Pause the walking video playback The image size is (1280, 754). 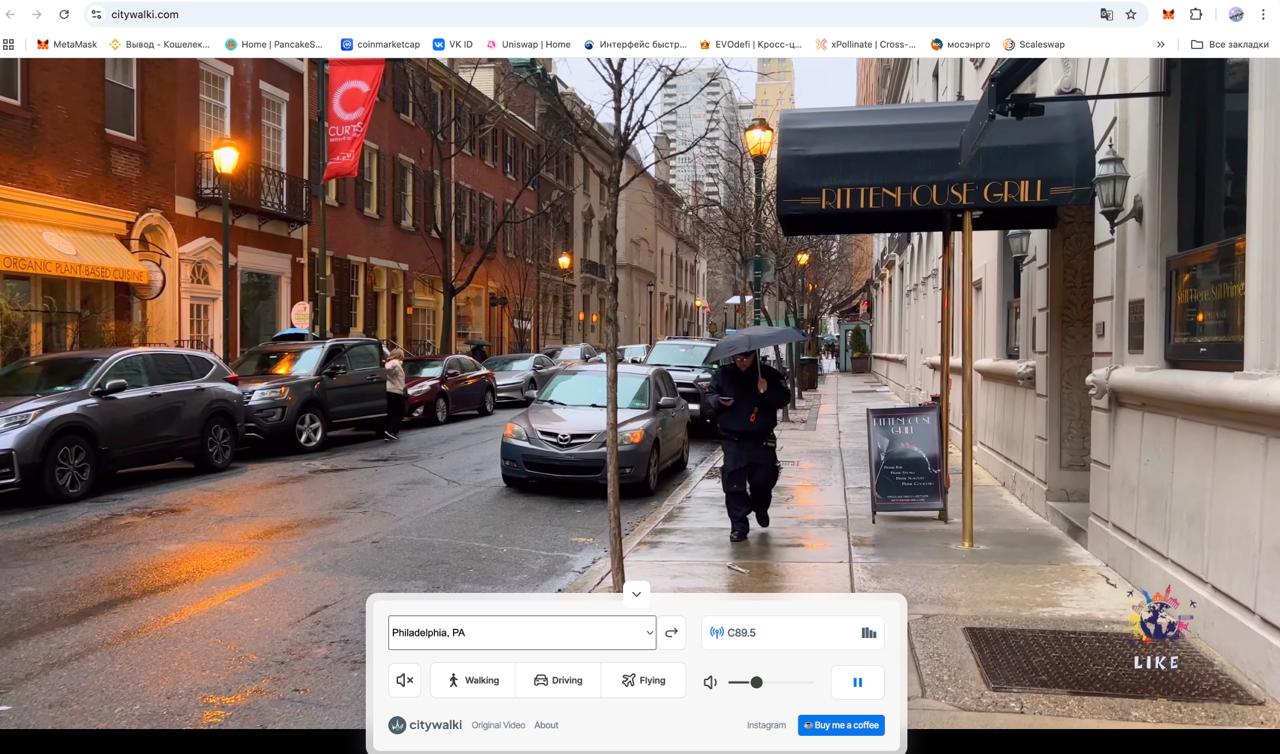(x=857, y=681)
